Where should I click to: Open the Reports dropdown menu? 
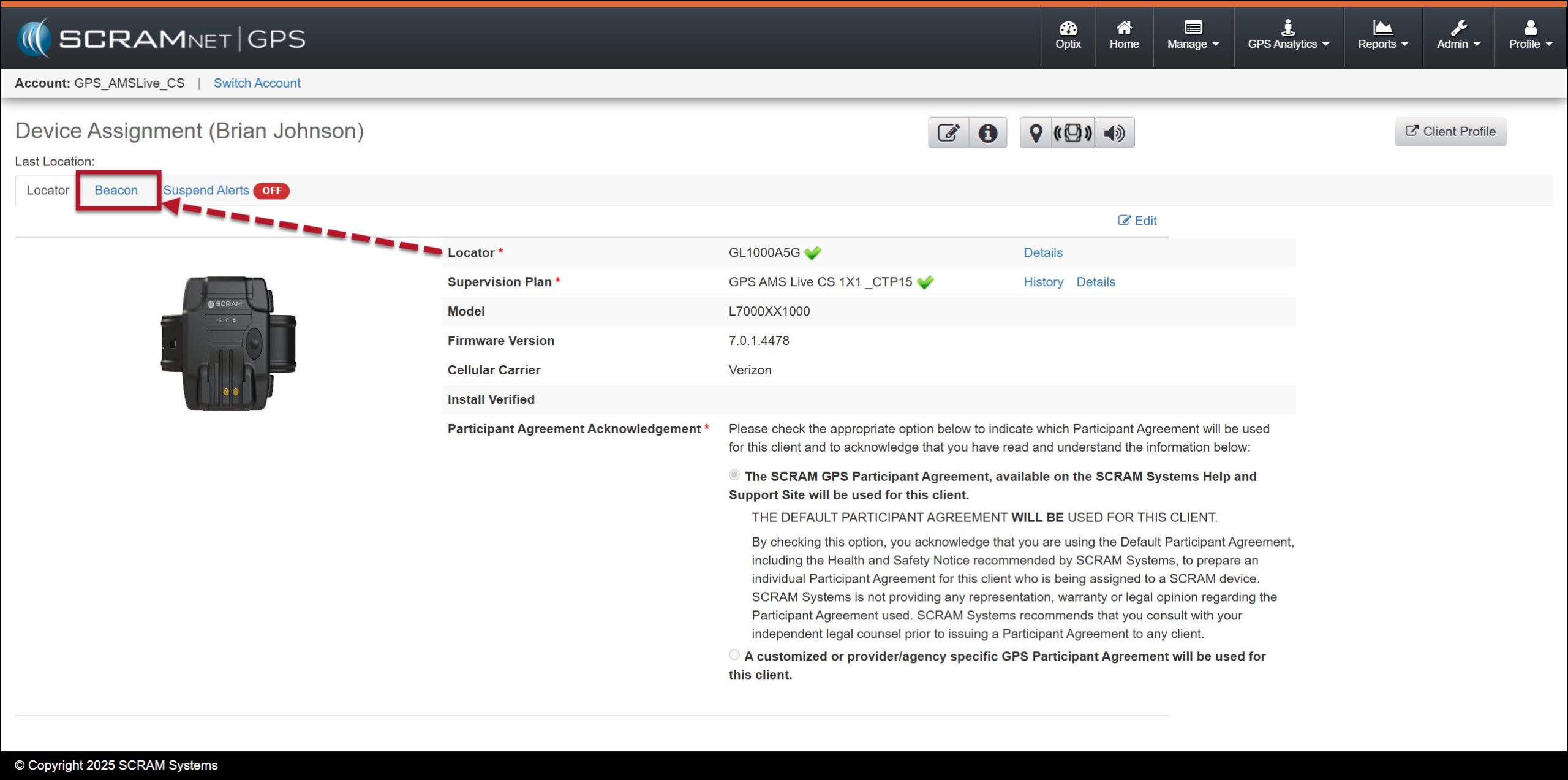click(x=1382, y=36)
